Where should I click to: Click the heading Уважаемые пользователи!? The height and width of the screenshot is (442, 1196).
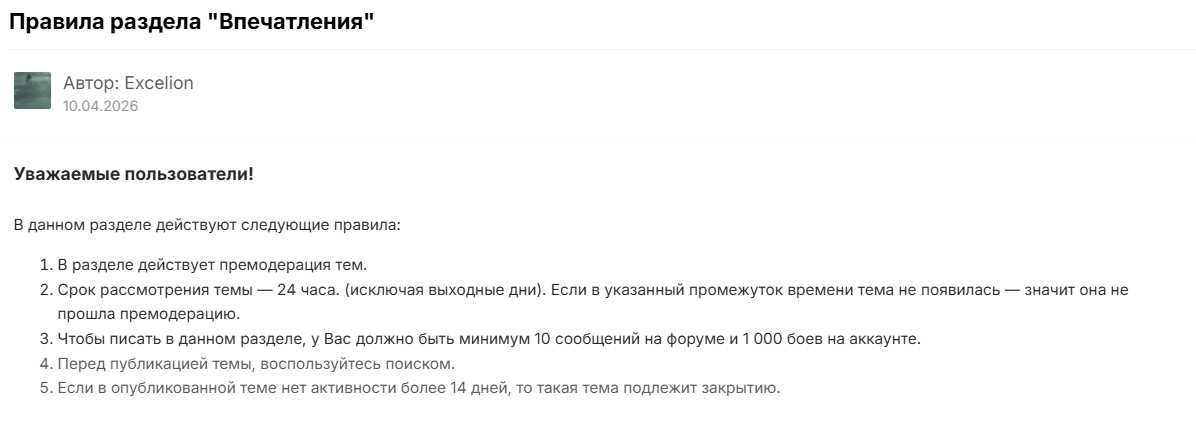click(133, 174)
